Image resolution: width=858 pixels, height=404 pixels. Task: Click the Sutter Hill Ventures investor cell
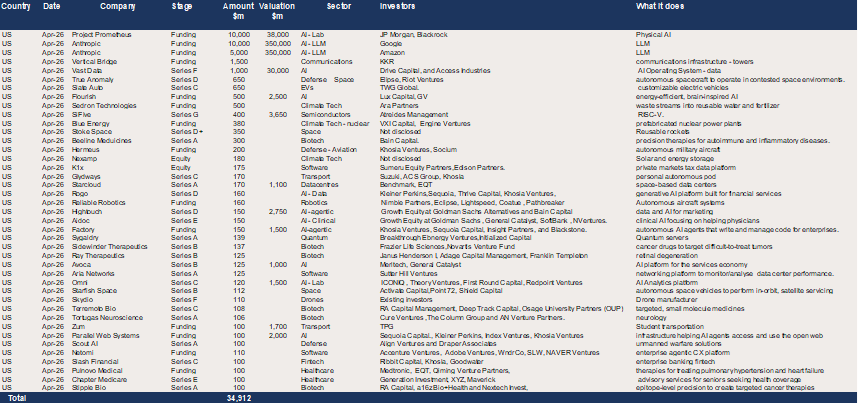tap(408, 273)
